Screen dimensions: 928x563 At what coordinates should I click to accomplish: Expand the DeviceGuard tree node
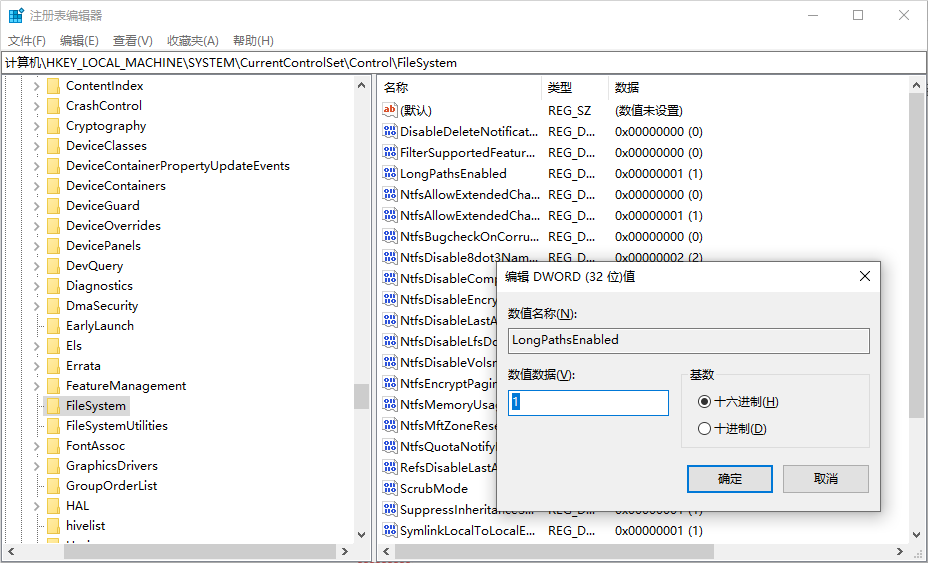point(37,206)
